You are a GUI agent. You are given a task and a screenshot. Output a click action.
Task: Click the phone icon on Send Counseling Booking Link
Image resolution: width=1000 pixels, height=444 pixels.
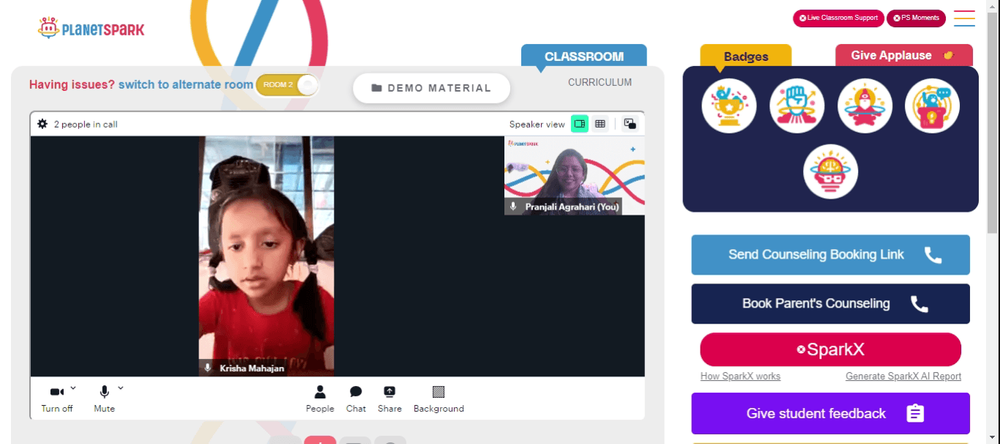pyautogui.click(x=933, y=255)
